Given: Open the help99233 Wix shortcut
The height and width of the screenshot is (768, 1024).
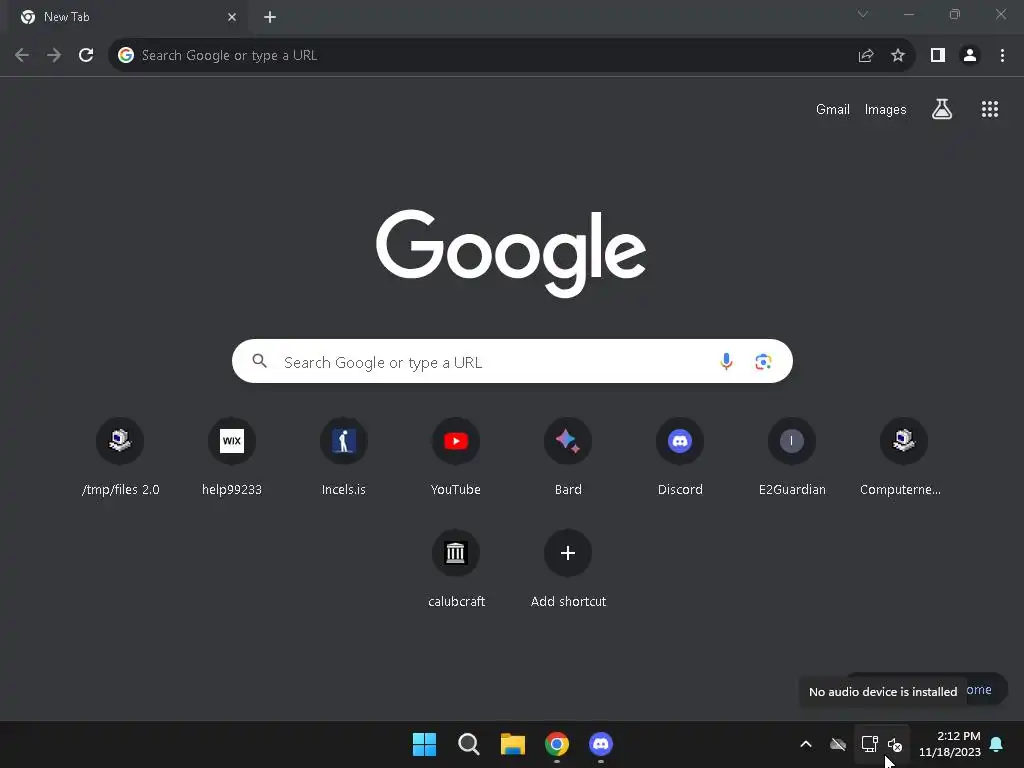Looking at the screenshot, I should coord(232,458).
